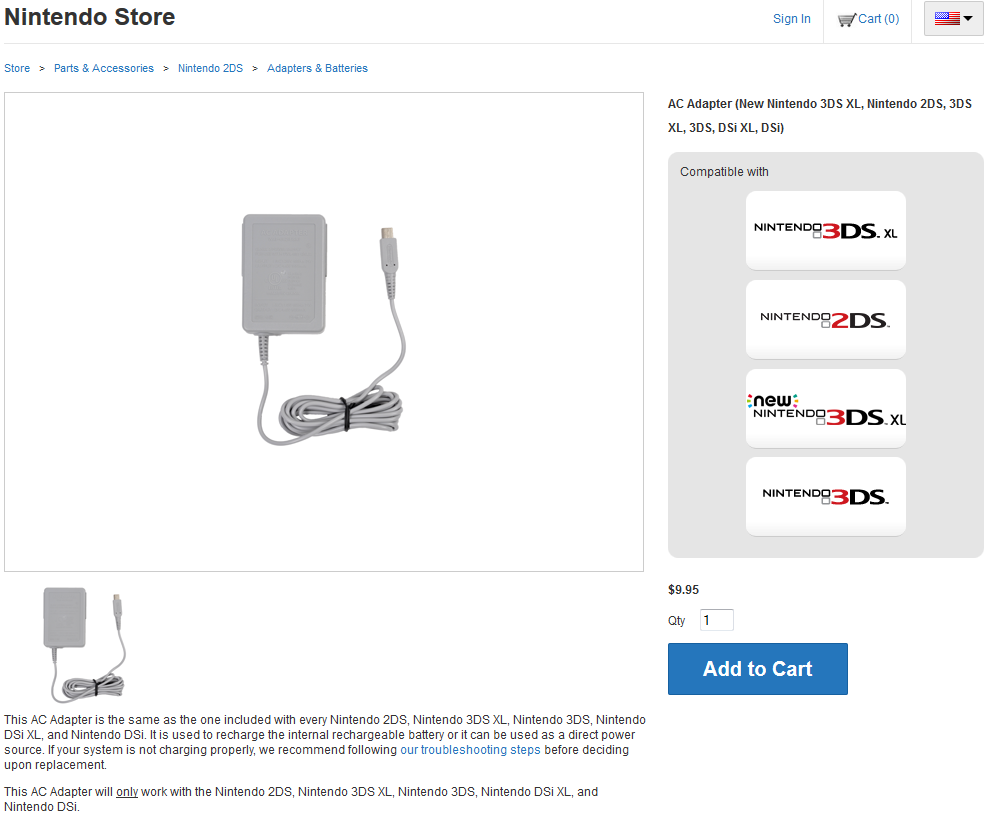This screenshot has height=816, width=991.
Task: Go to Store breadcrumb
Action: [17, 68]
